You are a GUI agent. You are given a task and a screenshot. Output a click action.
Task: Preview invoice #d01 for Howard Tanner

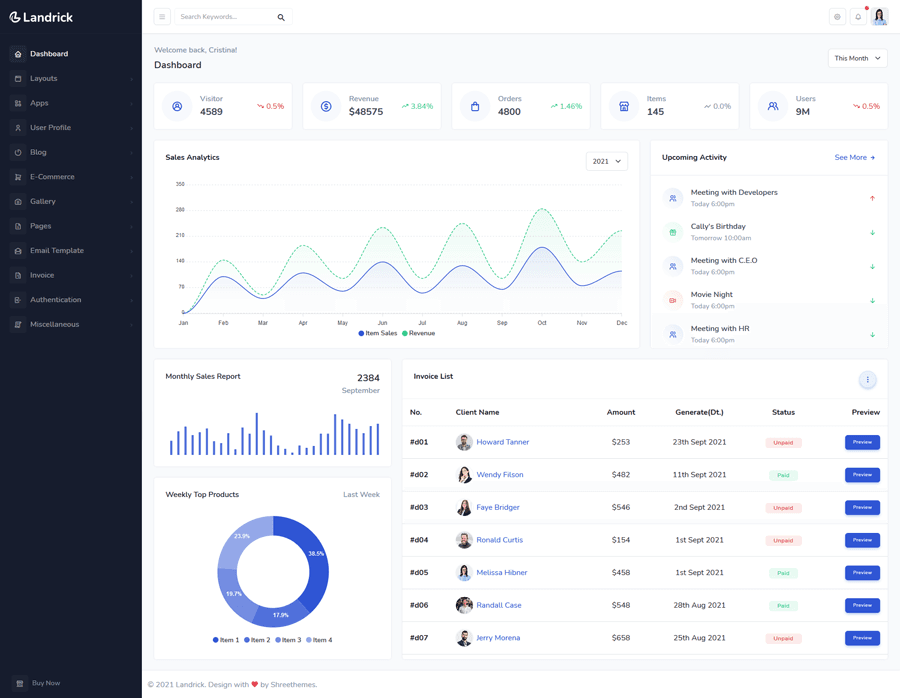click(862, 441)
